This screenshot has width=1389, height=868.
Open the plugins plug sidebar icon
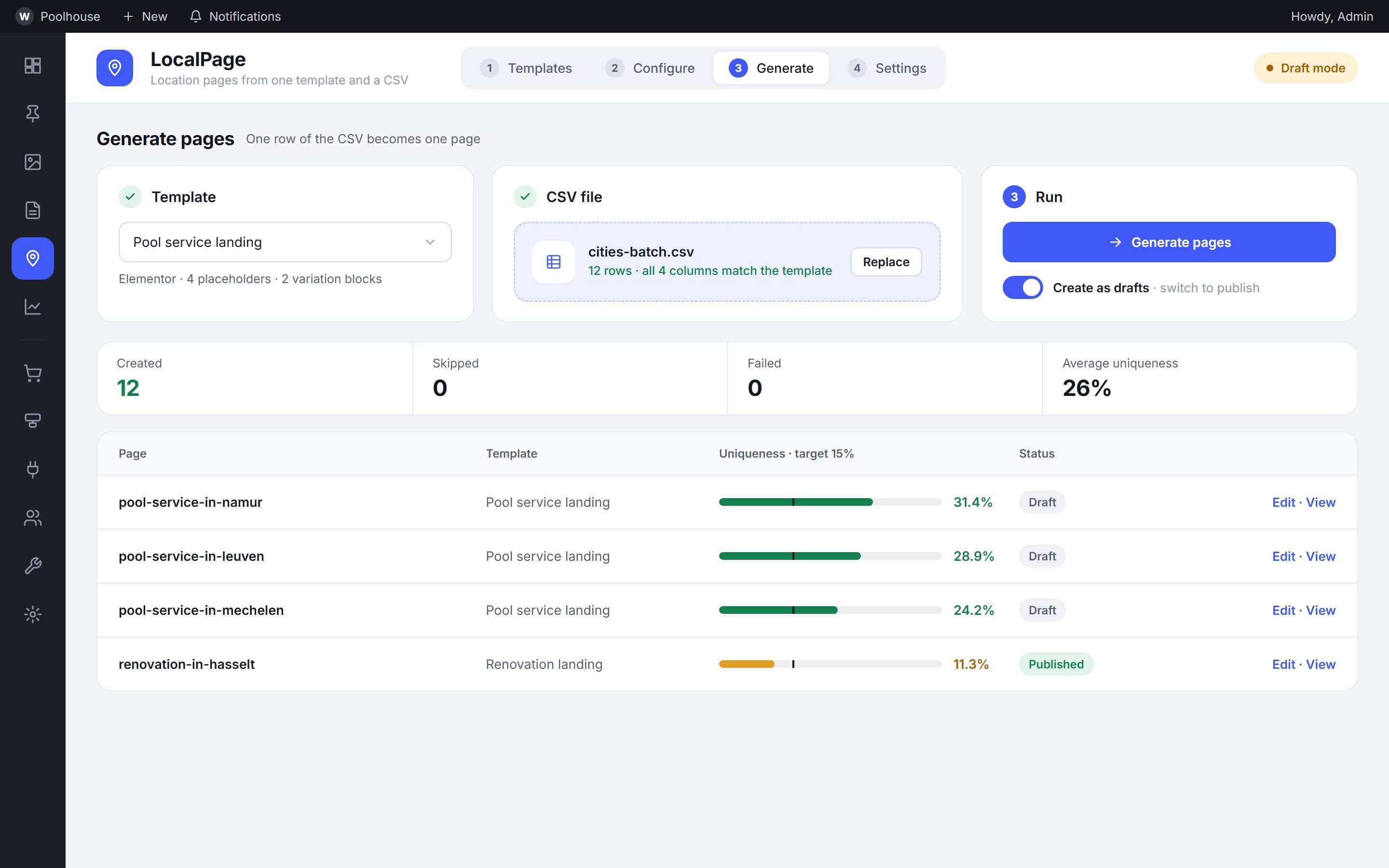[x=33, y=470]
